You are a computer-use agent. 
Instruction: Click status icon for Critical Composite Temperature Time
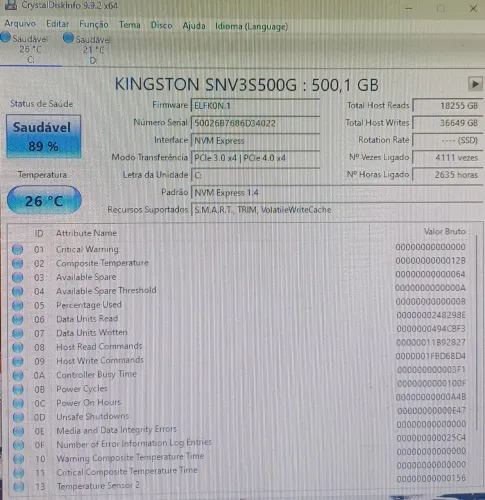(19, 473)
